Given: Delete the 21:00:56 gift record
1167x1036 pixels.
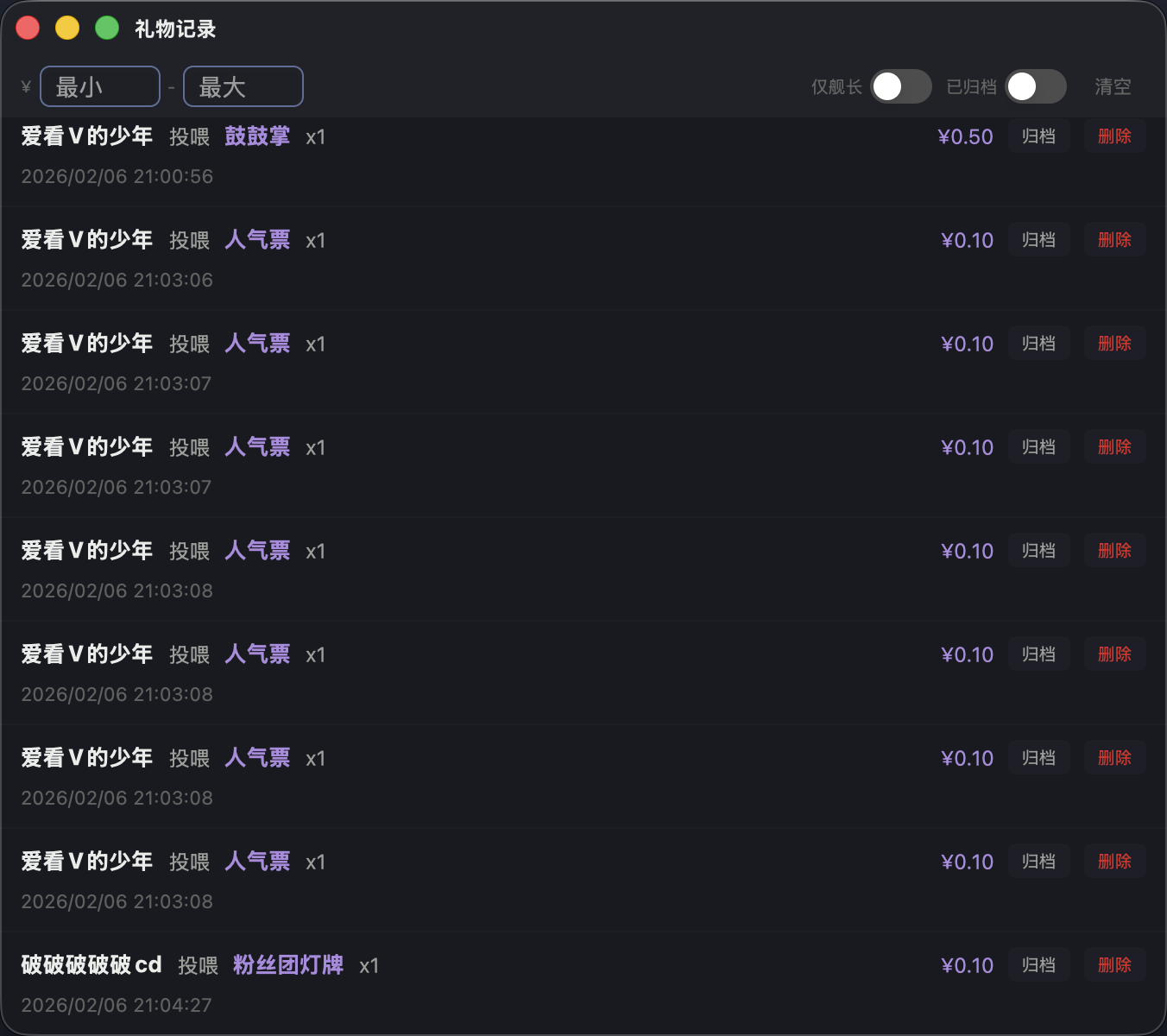Looking at the screenshot, I should [x=1114, y=136].
